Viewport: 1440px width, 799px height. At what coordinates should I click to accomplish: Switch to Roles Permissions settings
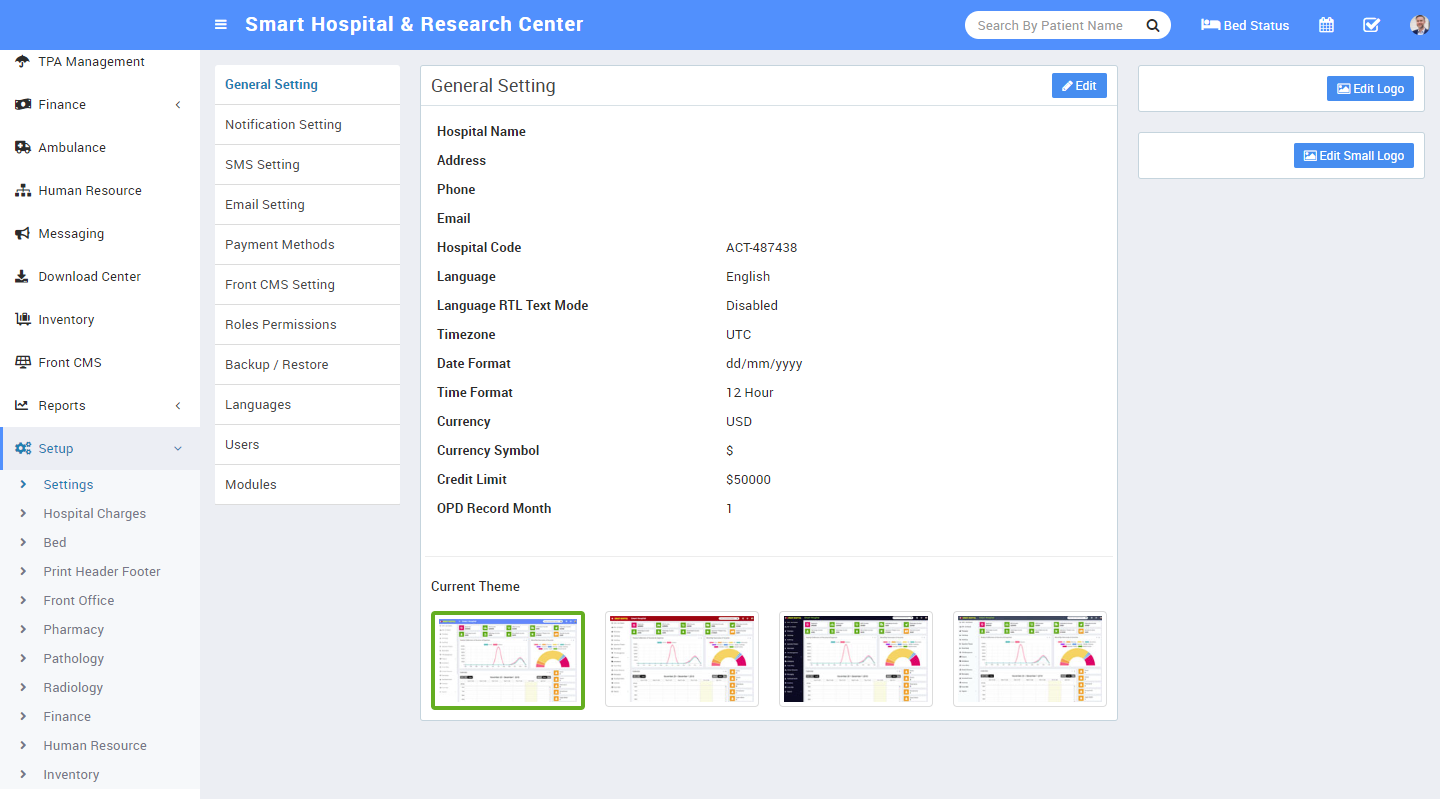(280, 325)
